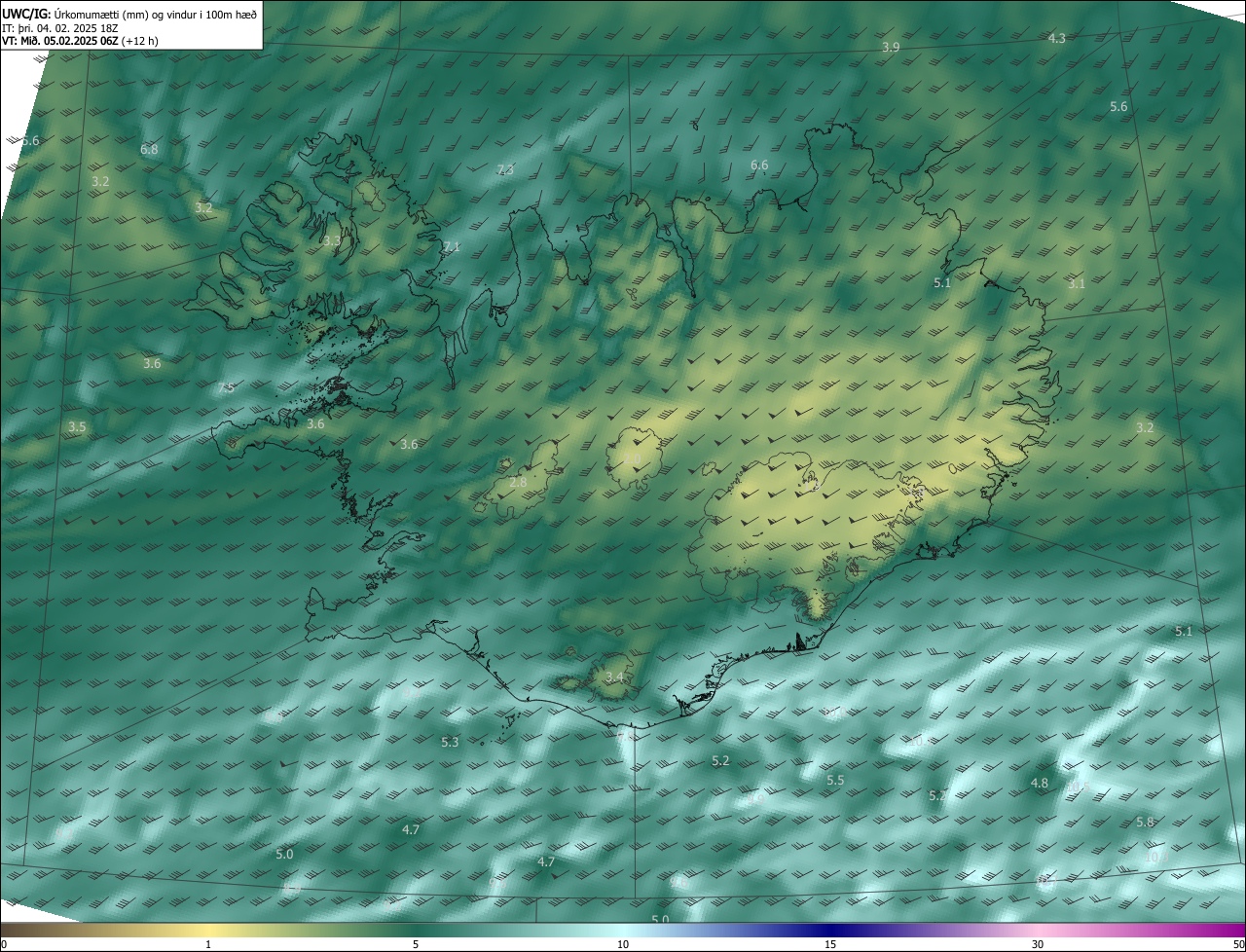This screenshot has width=1246, height=952.
Task: Select the 4.8 value label
Action: (x=1040, y=784)
